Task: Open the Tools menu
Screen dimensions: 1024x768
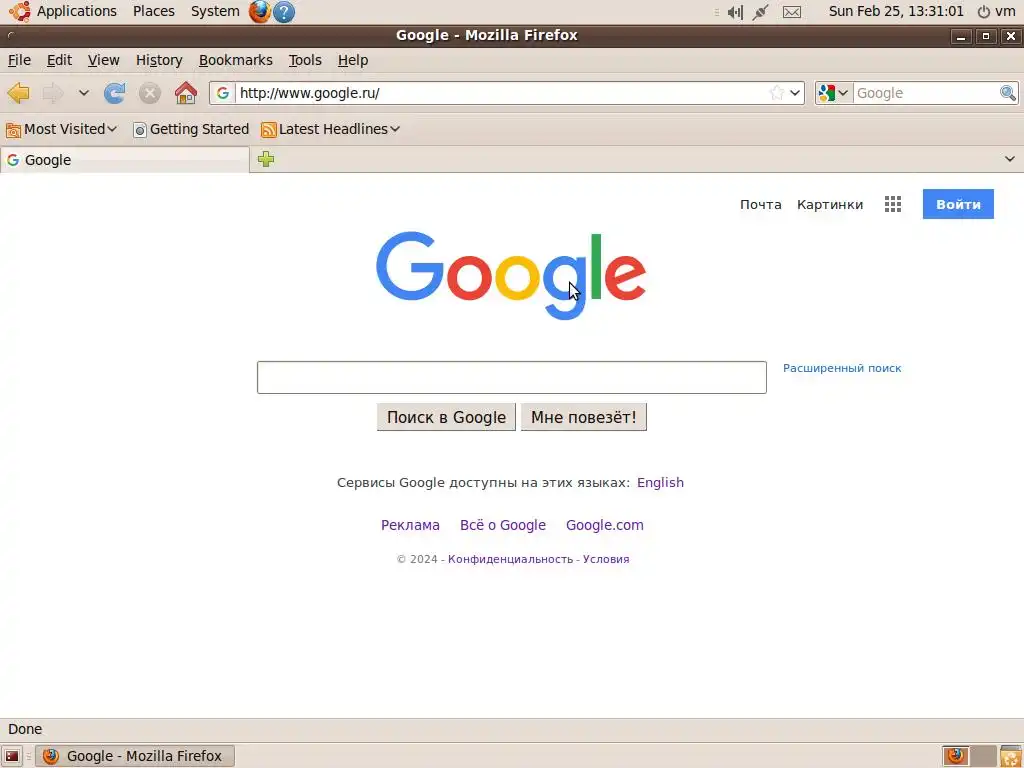Action: 305,60
